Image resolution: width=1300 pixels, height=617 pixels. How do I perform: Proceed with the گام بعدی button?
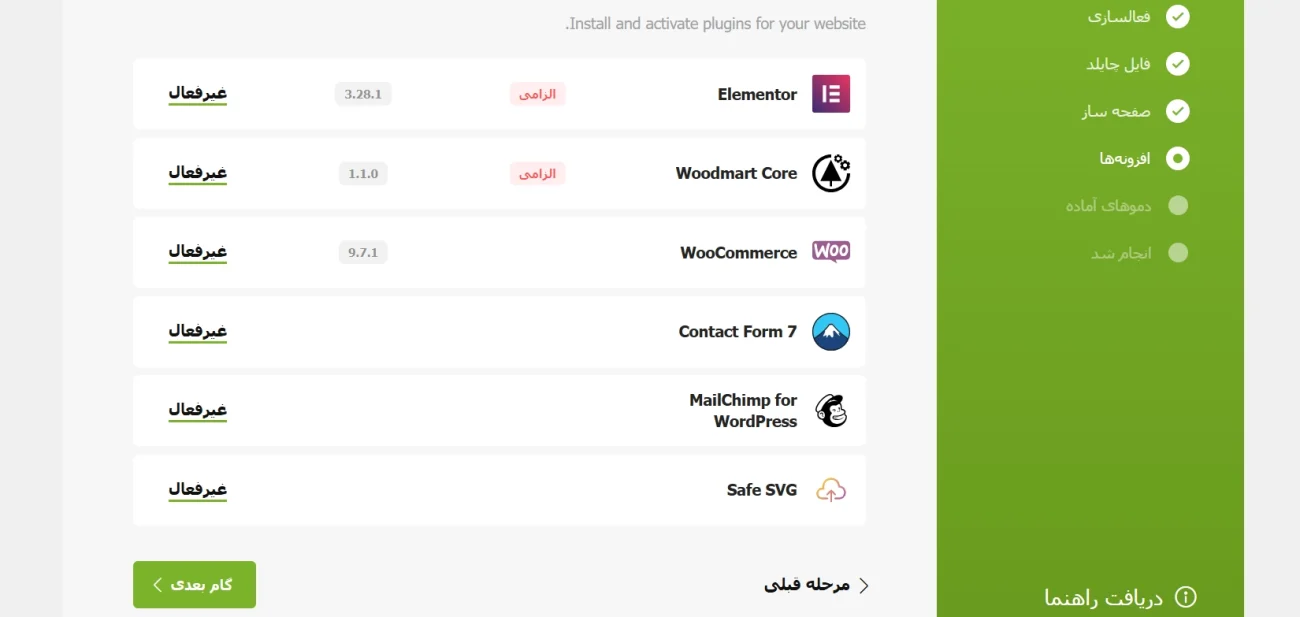[194, 584]
